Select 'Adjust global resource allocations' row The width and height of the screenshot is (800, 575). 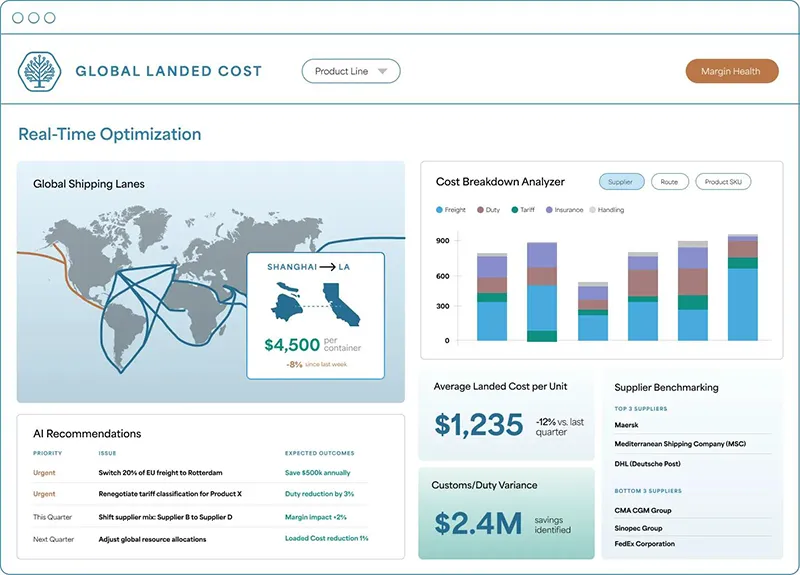200,539
